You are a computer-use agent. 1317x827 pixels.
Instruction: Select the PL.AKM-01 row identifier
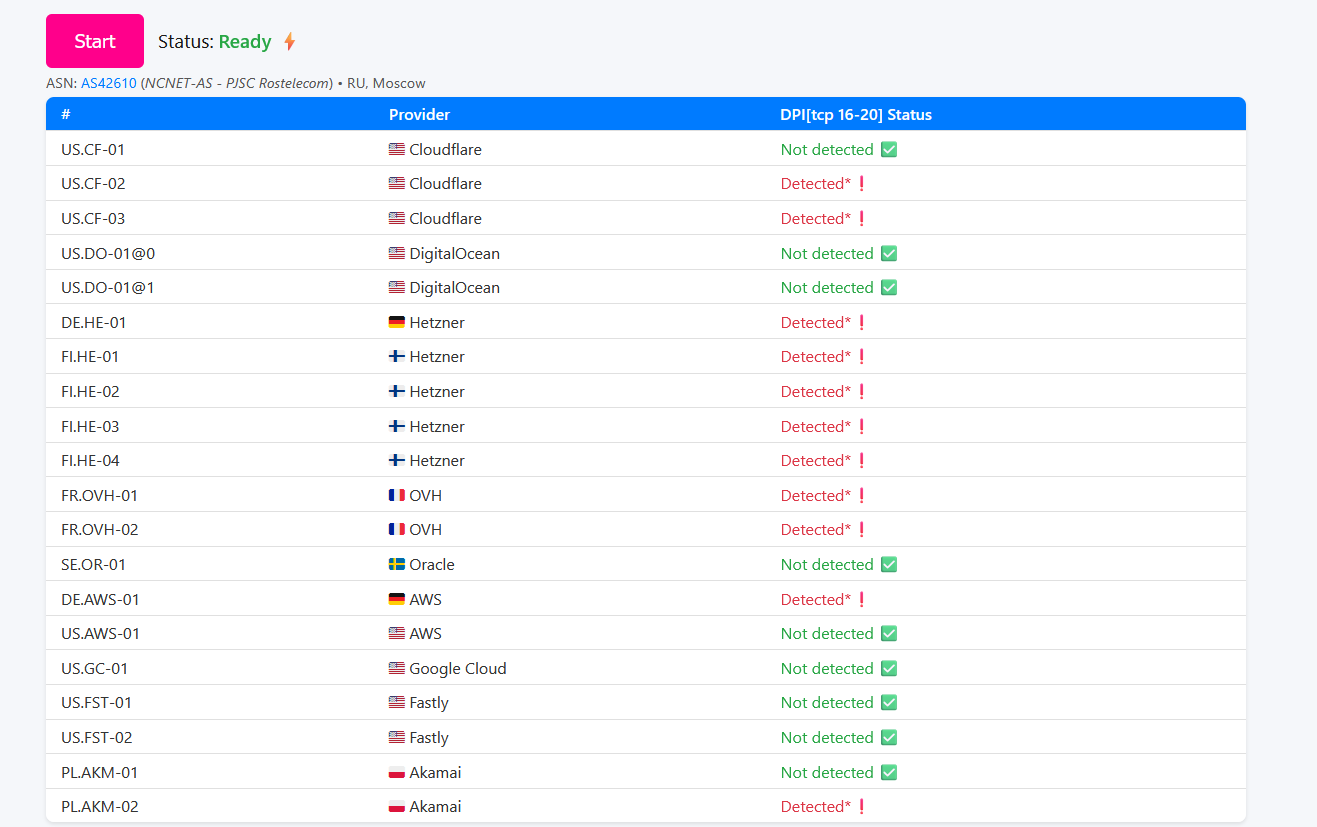(99, 773)
